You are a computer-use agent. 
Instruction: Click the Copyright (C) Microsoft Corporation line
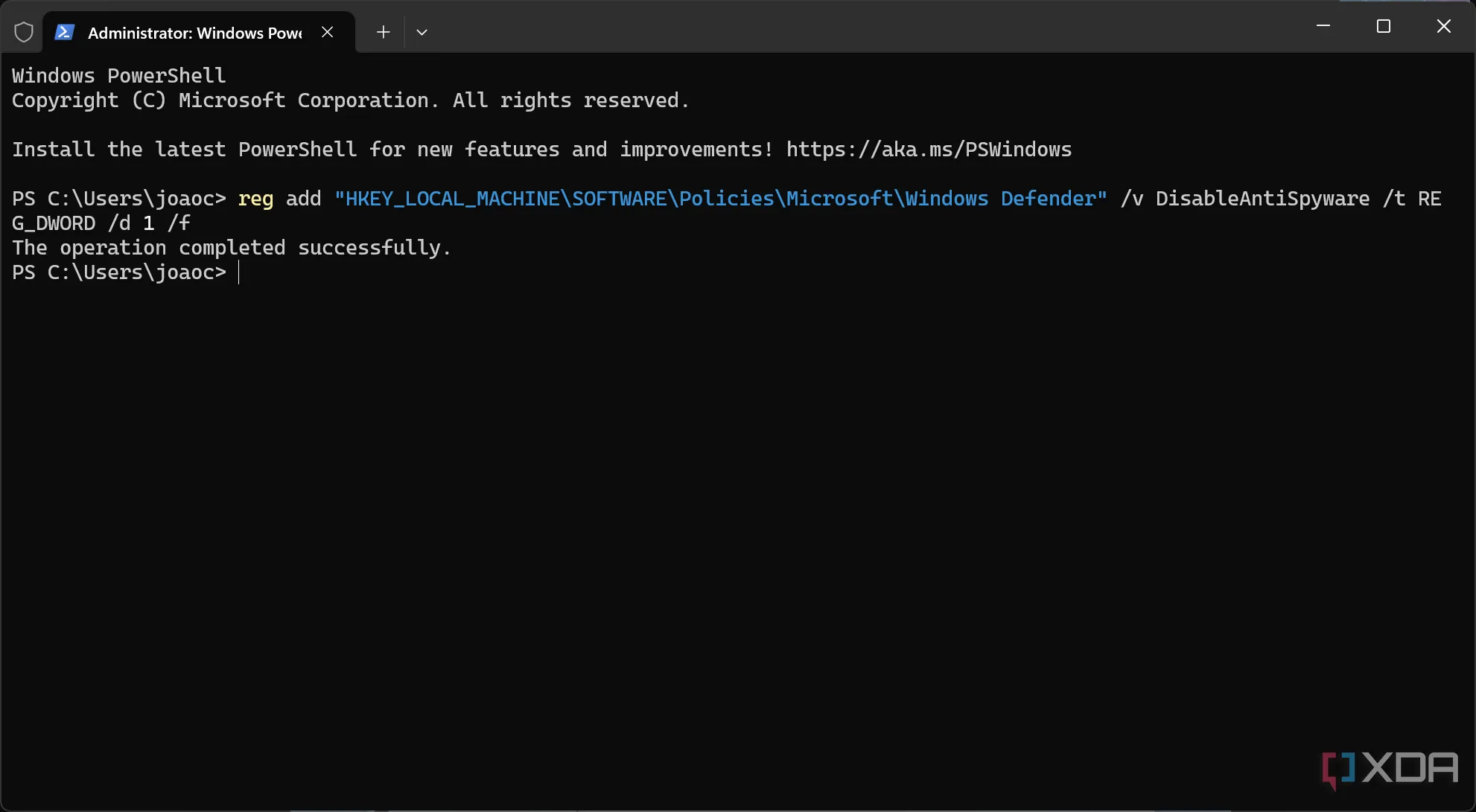coord(351,100)
